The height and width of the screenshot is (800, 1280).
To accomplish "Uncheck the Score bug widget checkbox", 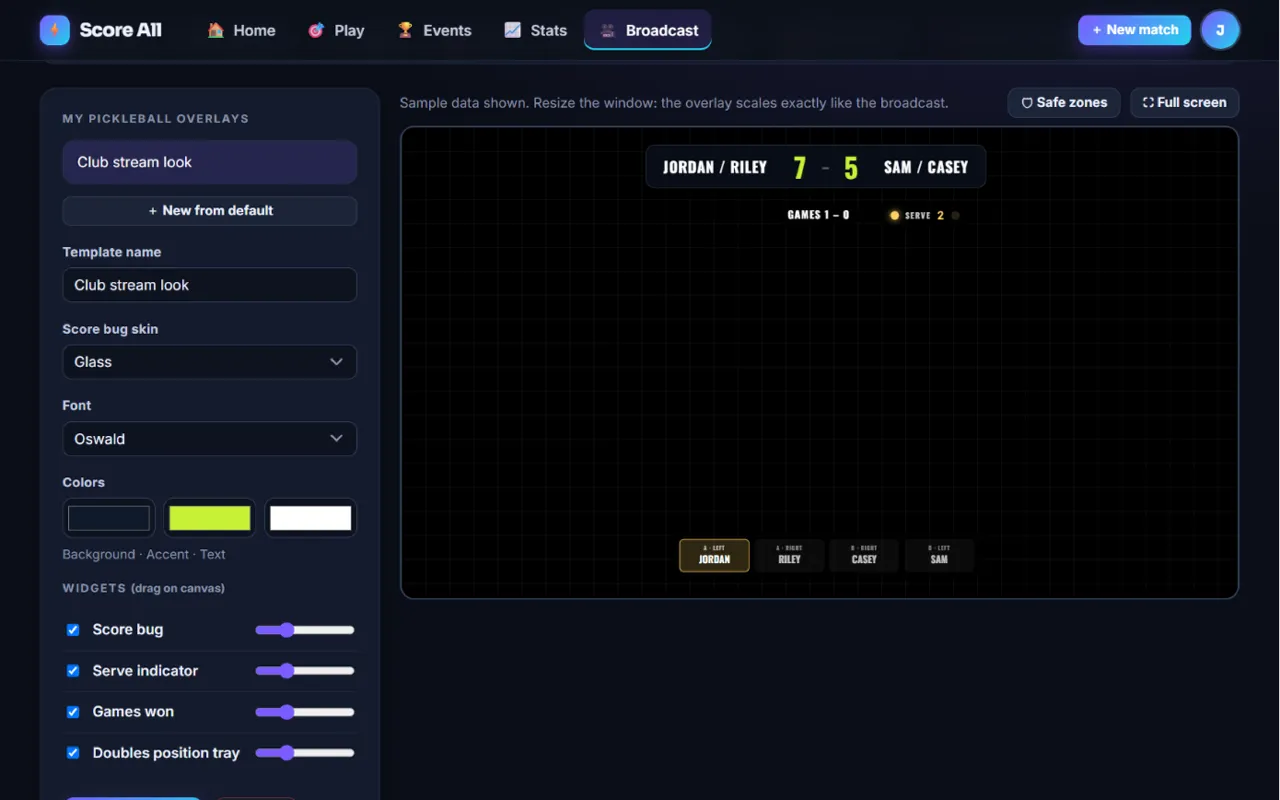I will point(73,630).
